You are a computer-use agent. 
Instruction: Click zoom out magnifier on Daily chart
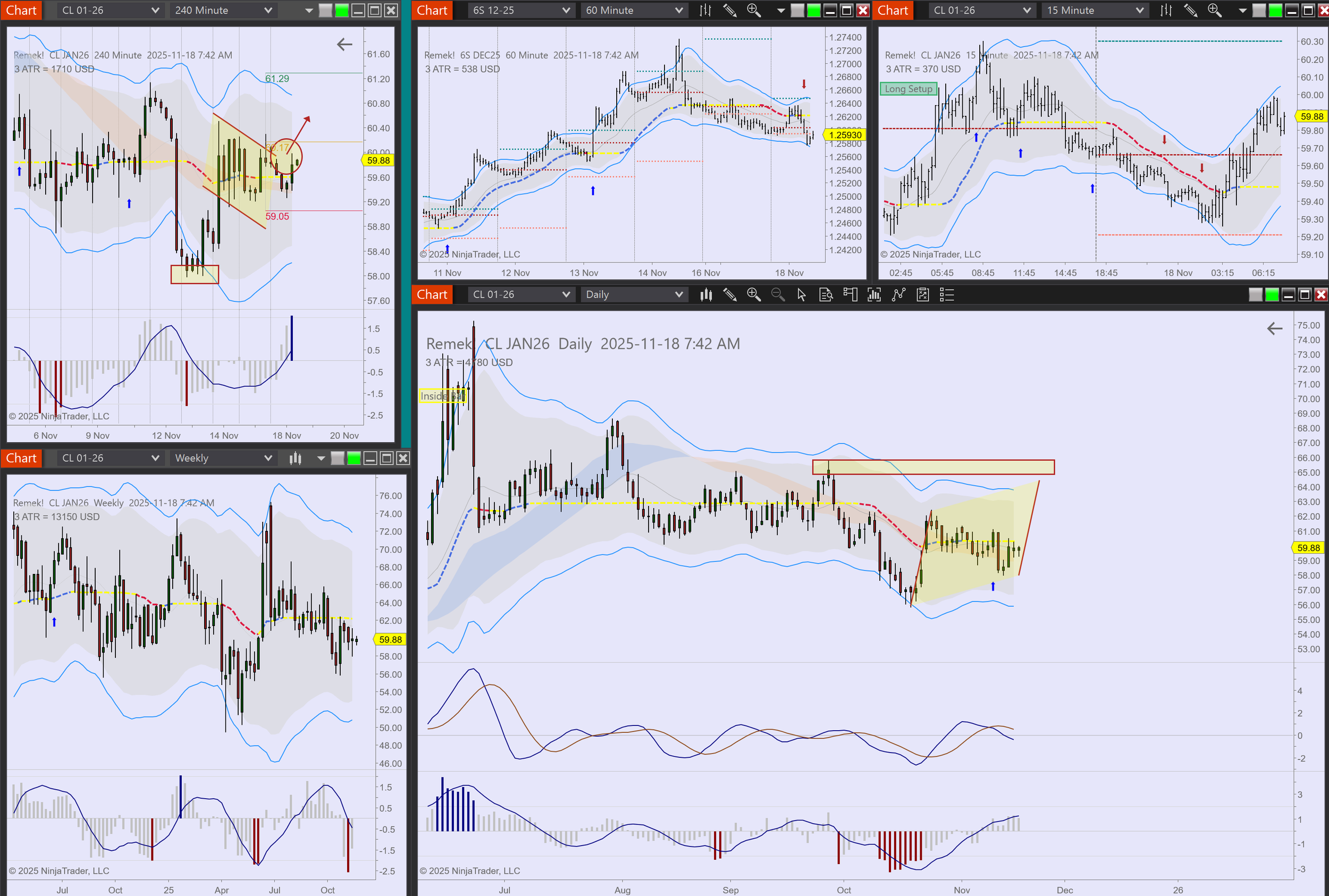click(x=777, y=295)
